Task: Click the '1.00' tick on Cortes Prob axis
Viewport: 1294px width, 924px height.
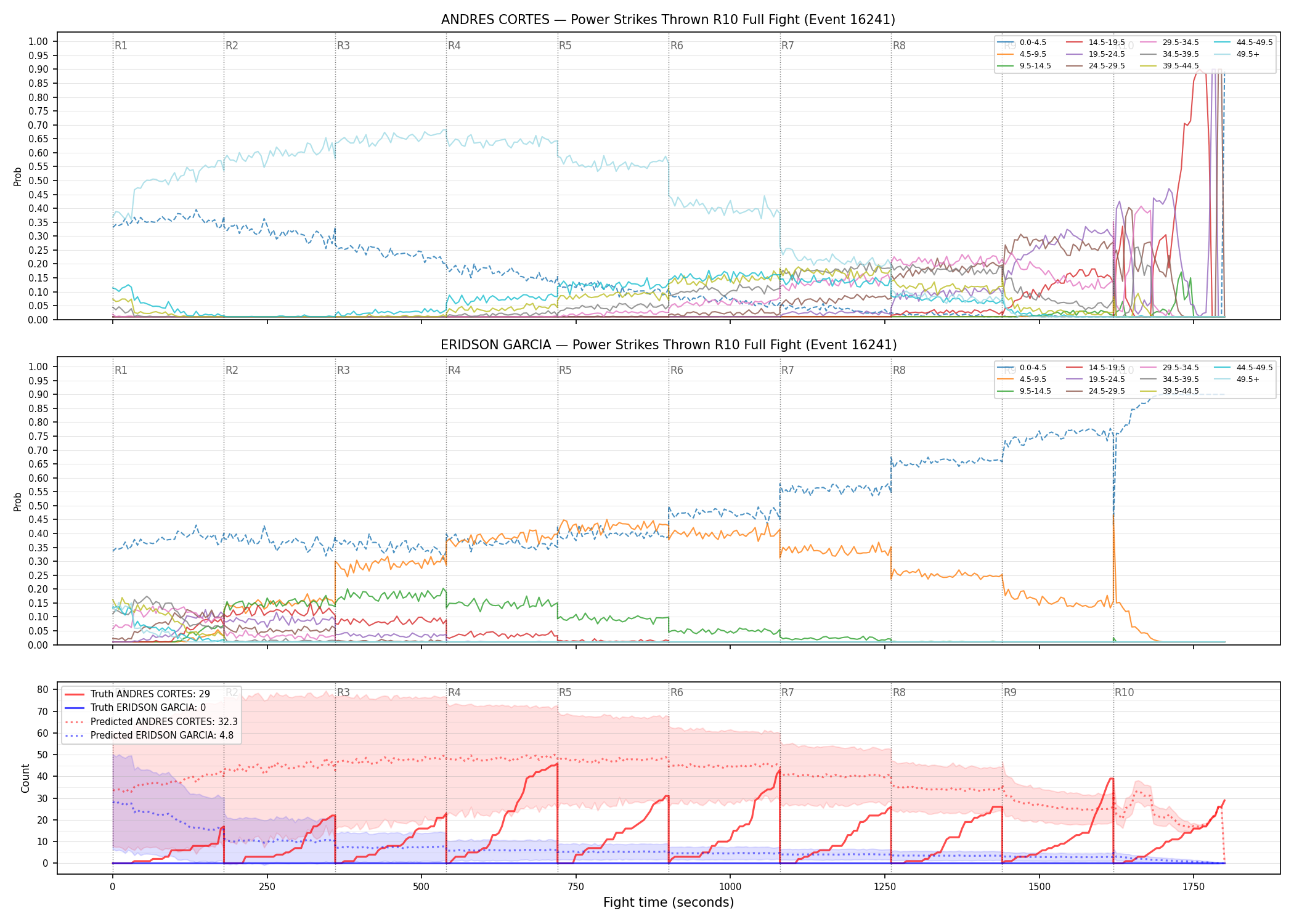Action: [38, 42]
